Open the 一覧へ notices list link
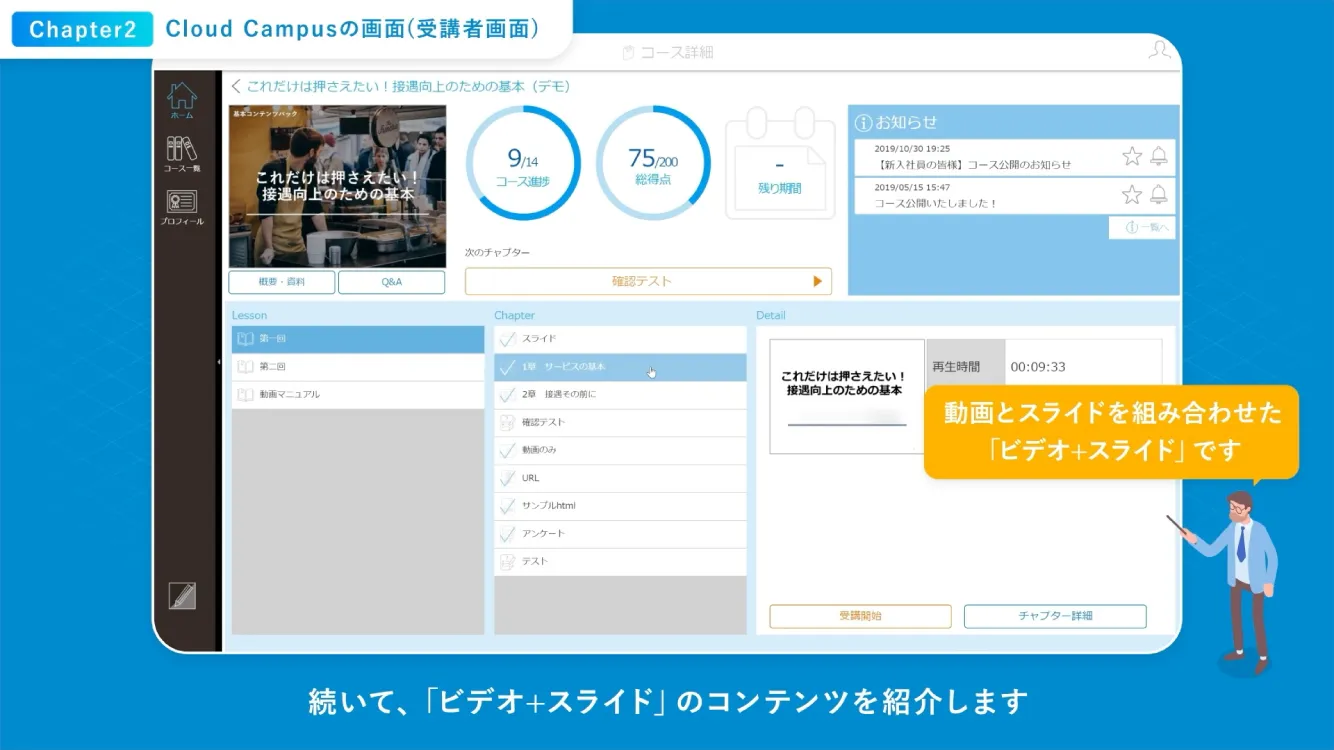Viewport: 1334px width, 750px height. [1141, 228]
